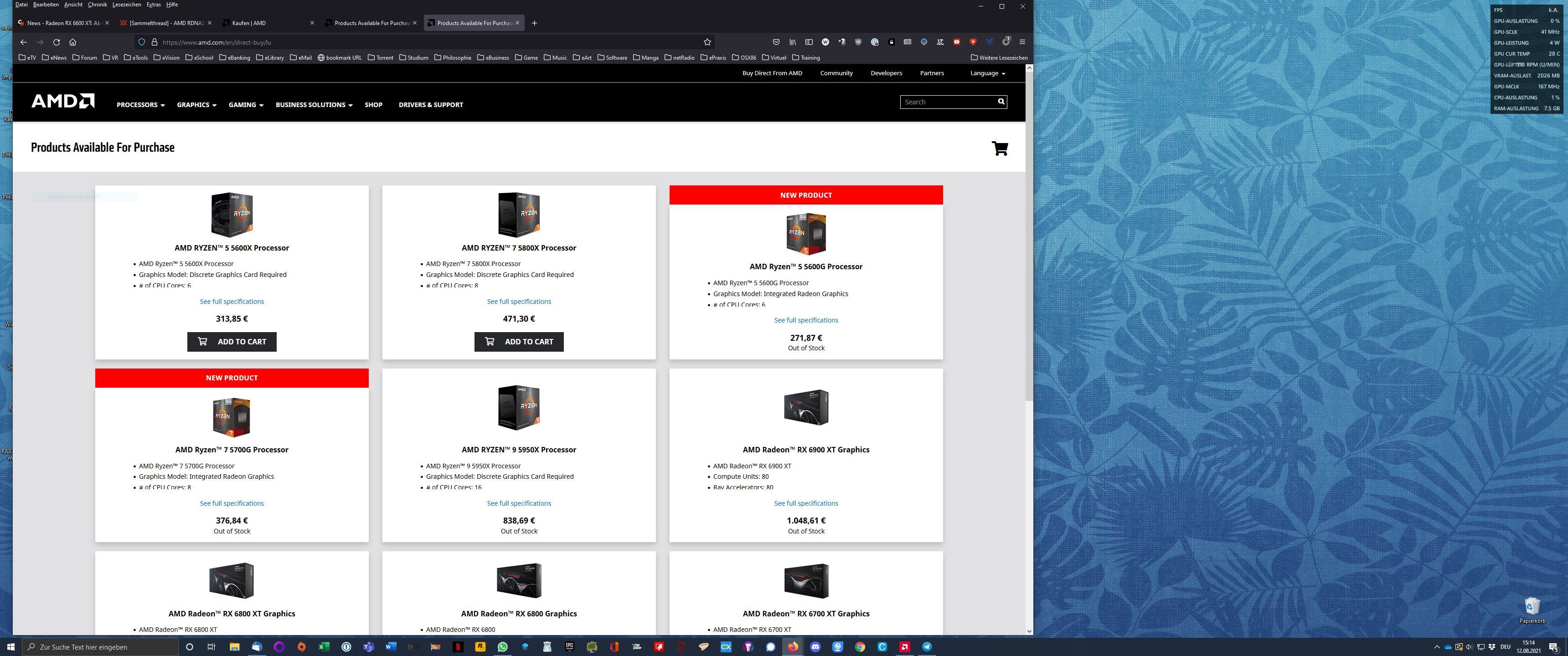Open WhatsApp from the taskbar
The image size is (1568, 656).
[503, 647]
